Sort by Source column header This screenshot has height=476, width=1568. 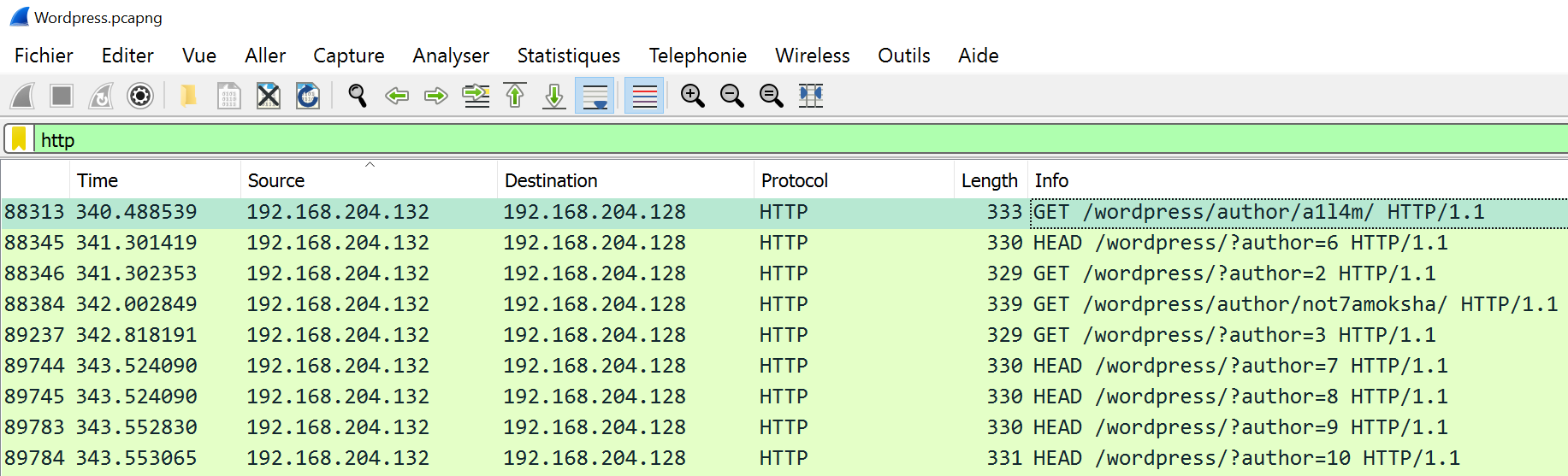coord(369,180)
